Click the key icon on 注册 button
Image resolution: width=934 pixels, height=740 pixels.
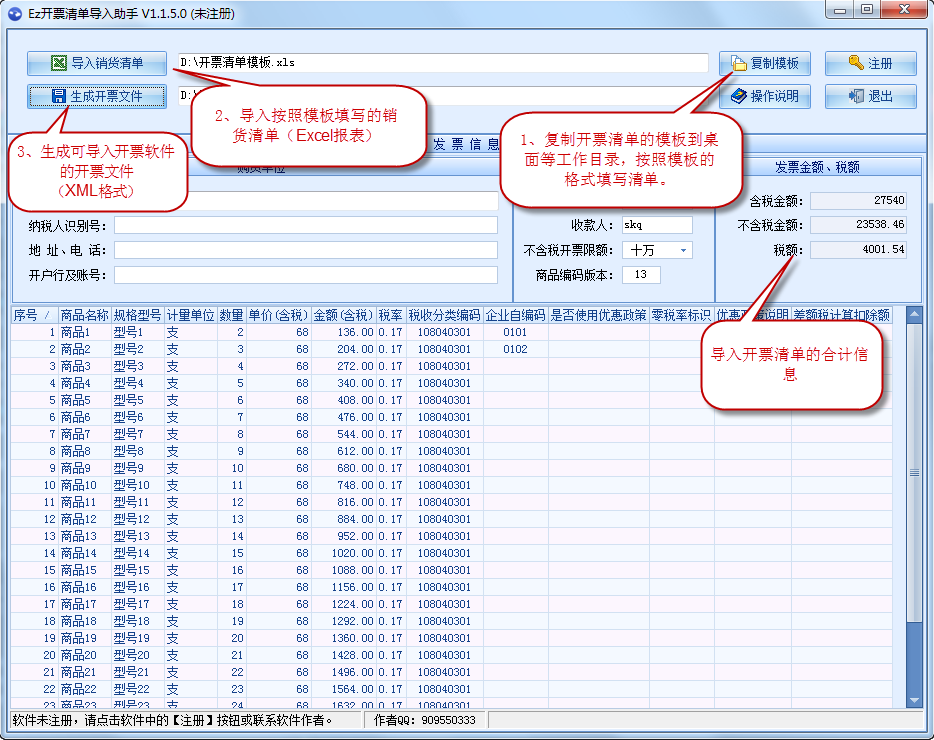click(x=856, y=63)
